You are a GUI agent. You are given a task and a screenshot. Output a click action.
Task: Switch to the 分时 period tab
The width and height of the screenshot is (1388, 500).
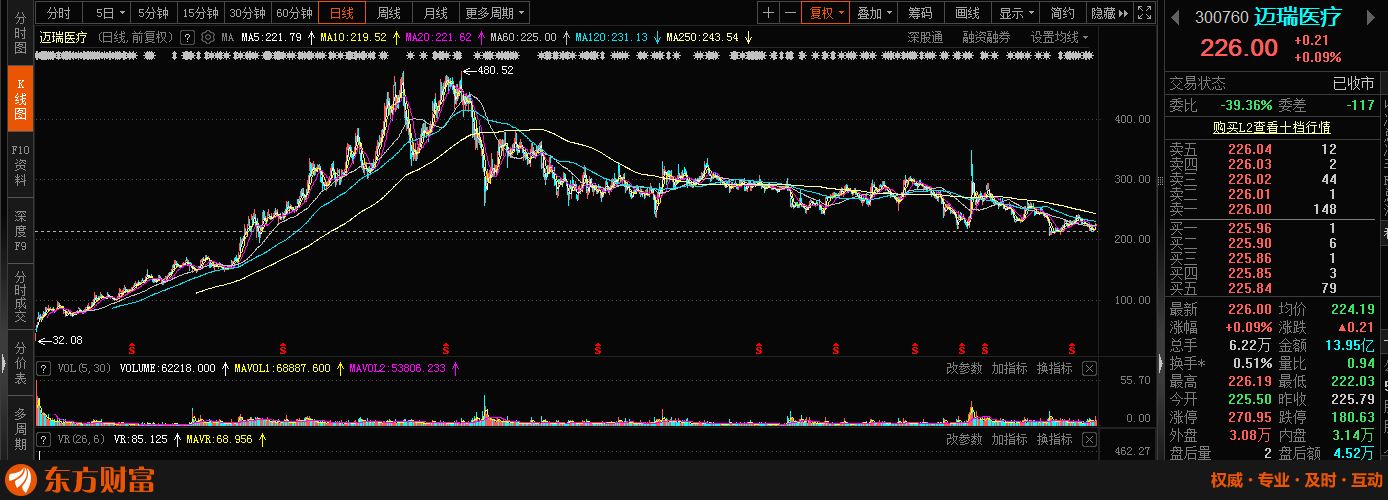pos(59,13)
